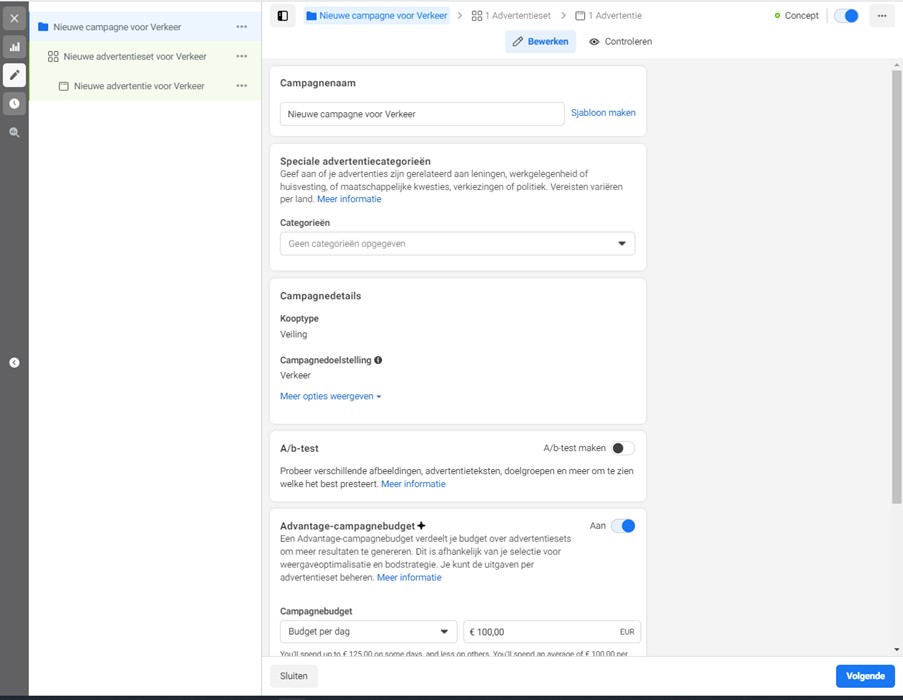This screenshot has height=700, width=903.
Task: Click the campaign folder icon in tree
Action: [43, 27]
